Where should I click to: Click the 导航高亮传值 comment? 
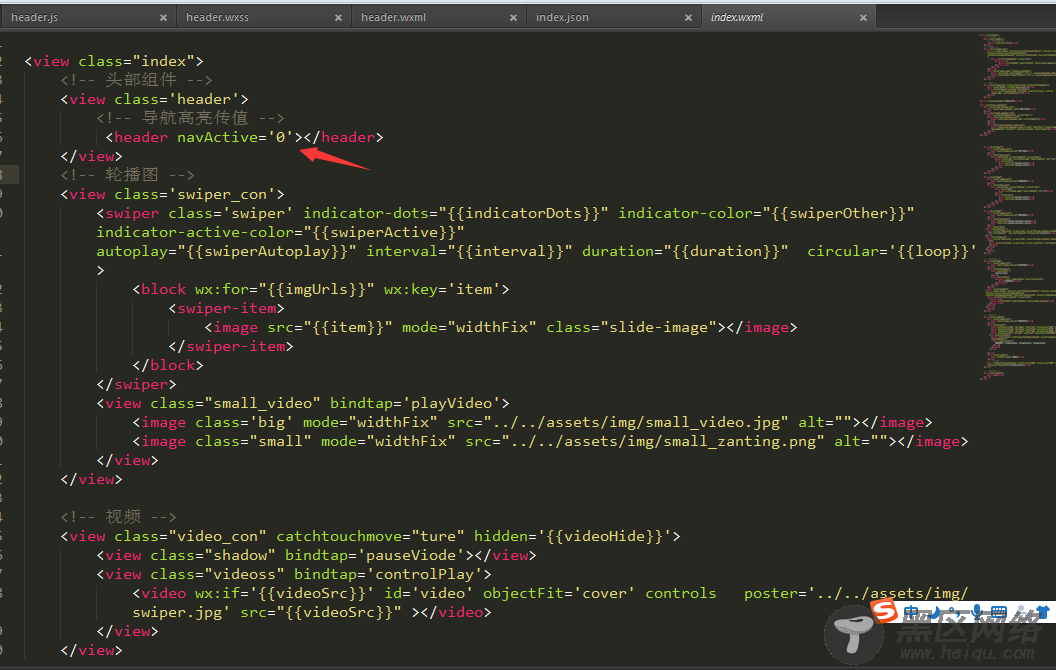191,119
